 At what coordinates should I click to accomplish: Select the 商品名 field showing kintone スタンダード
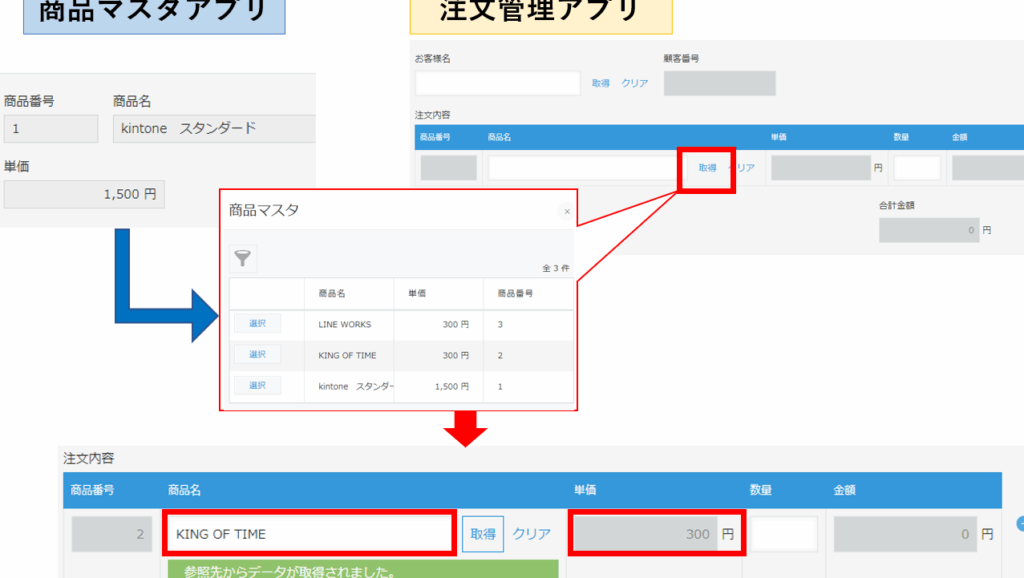pyautogui.click(x=214, y=128)
